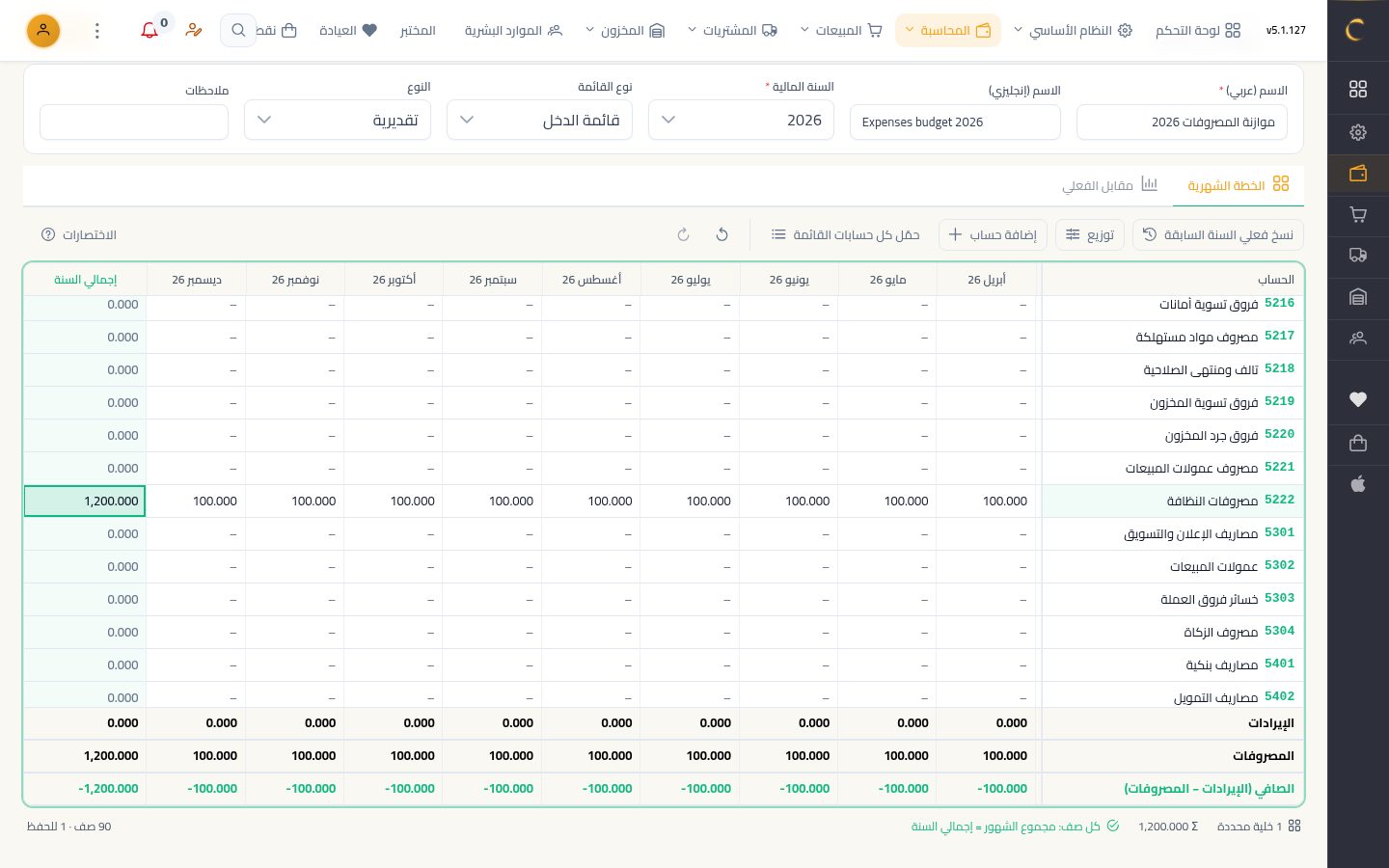Open المختبر menu item
This screenshot has width=1389, height=868.
(418, 31)
